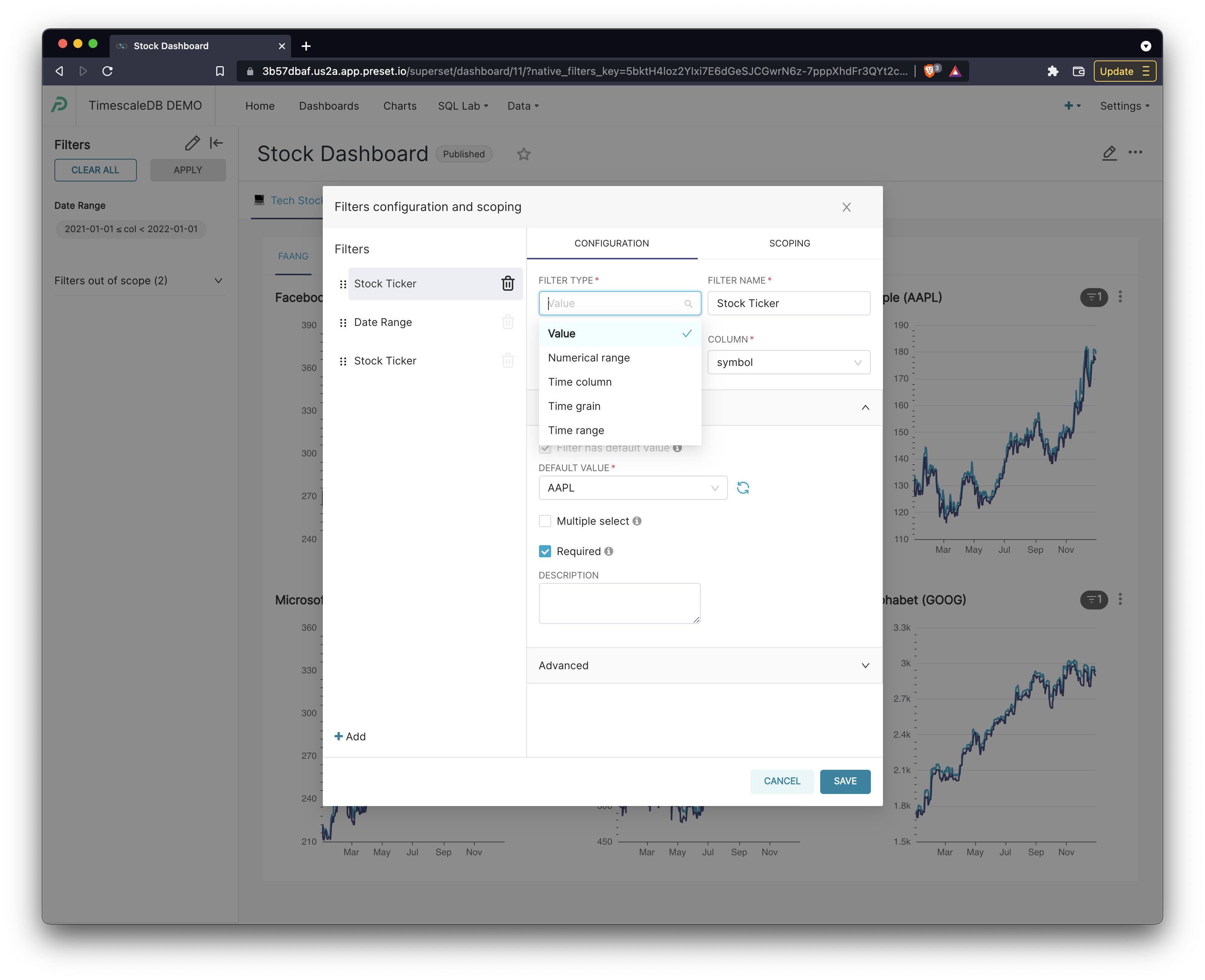This screenshot has height=980, width=1205.
Task: Star the Stock Dashboard as favorite
Action: (x=523, y=154)
